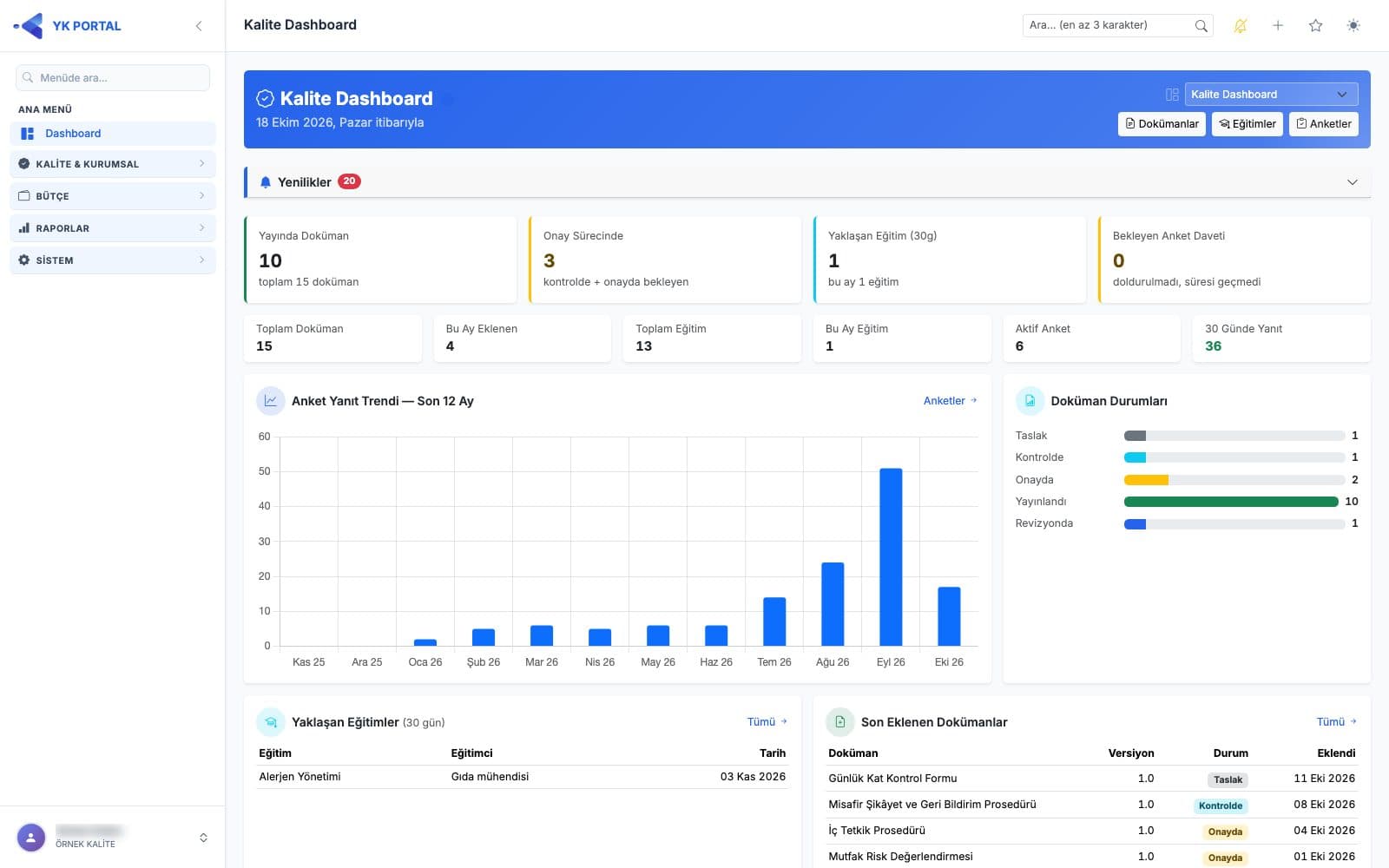The image size is (1389, 868).
Task: Click the 30 Günde Yanıt value 36
Action: pos(1213,346)
